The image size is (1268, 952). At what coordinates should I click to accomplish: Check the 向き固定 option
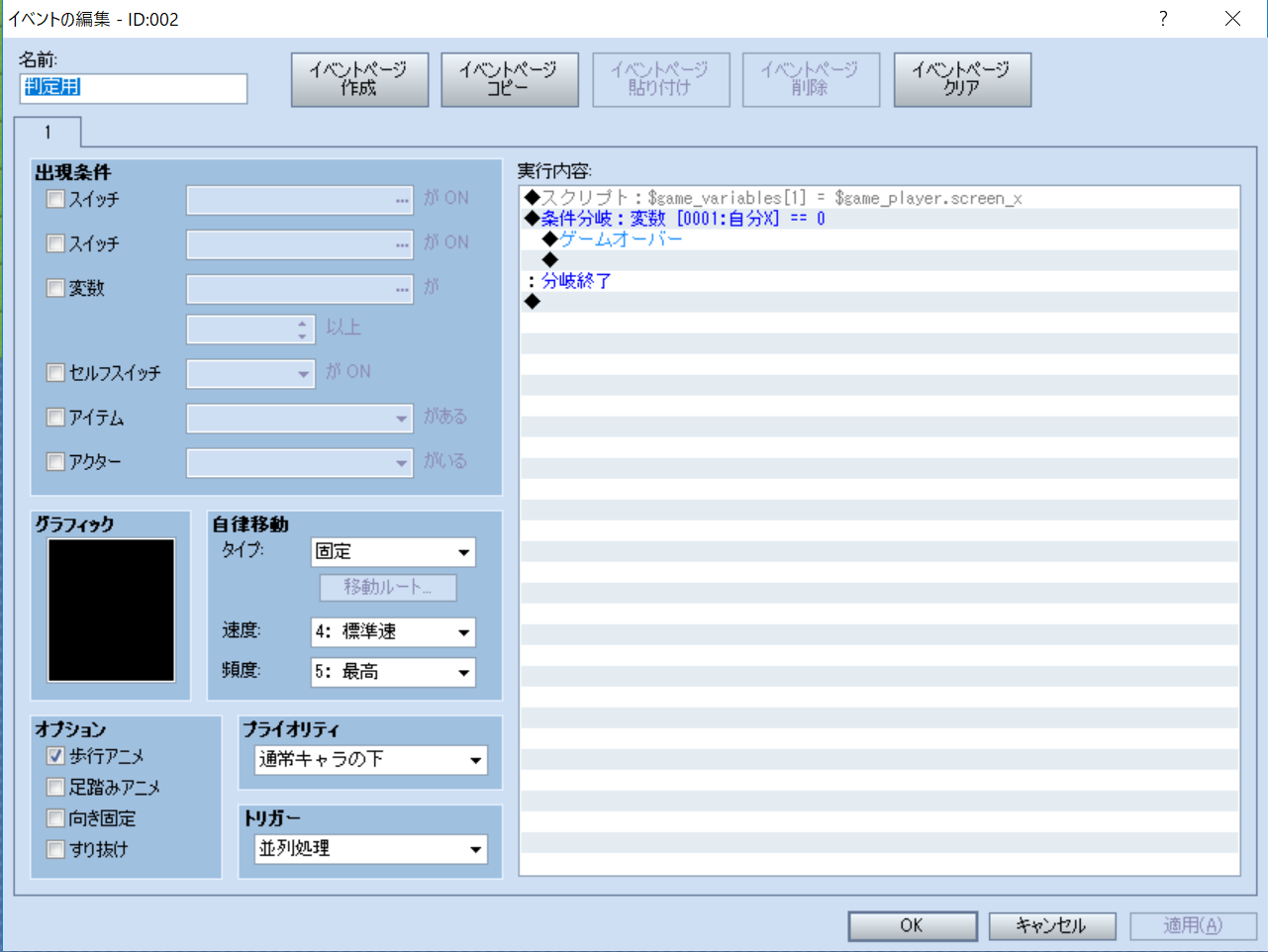(55, 818)
